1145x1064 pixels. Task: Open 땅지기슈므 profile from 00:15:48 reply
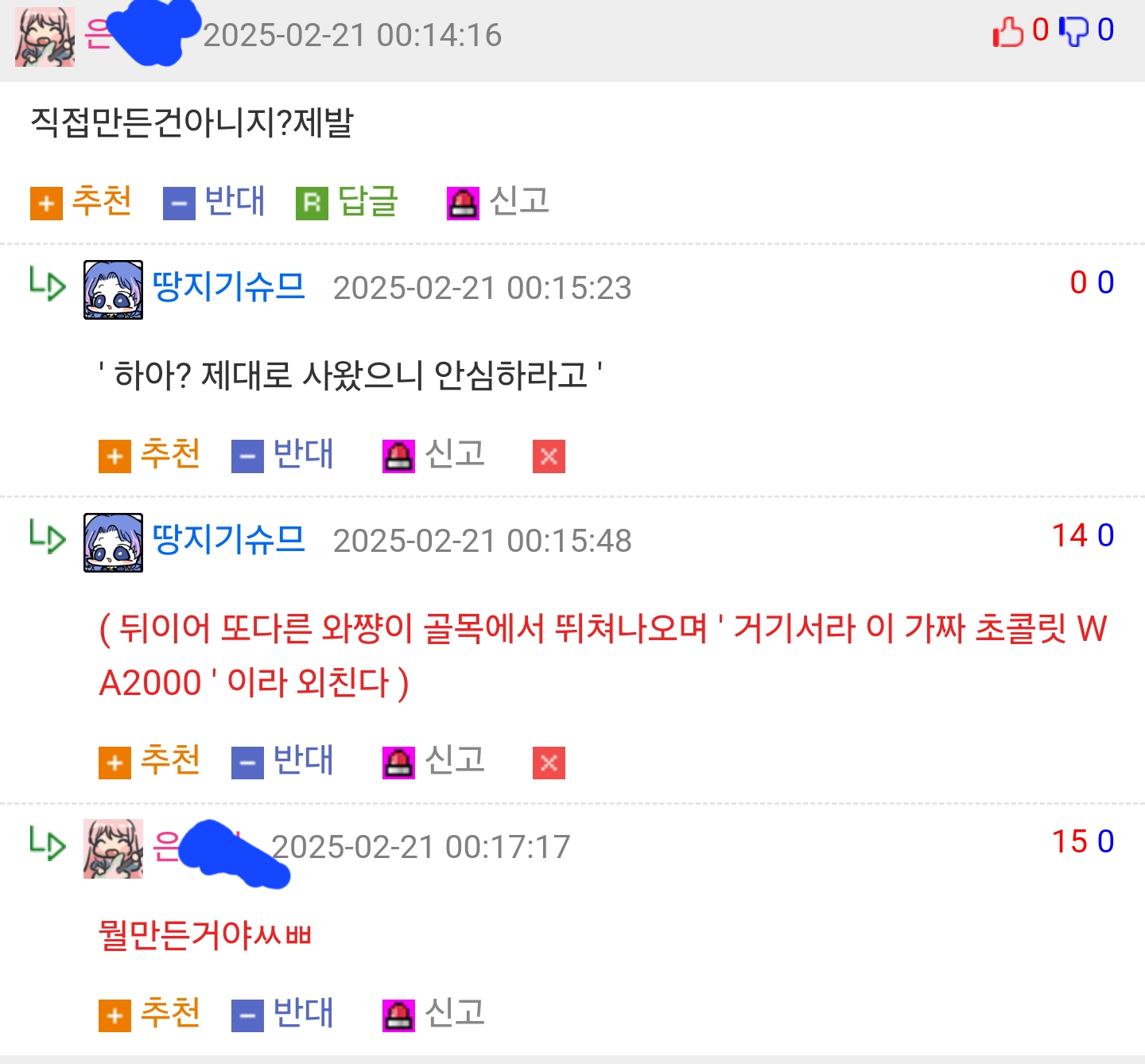pos(228,539)
